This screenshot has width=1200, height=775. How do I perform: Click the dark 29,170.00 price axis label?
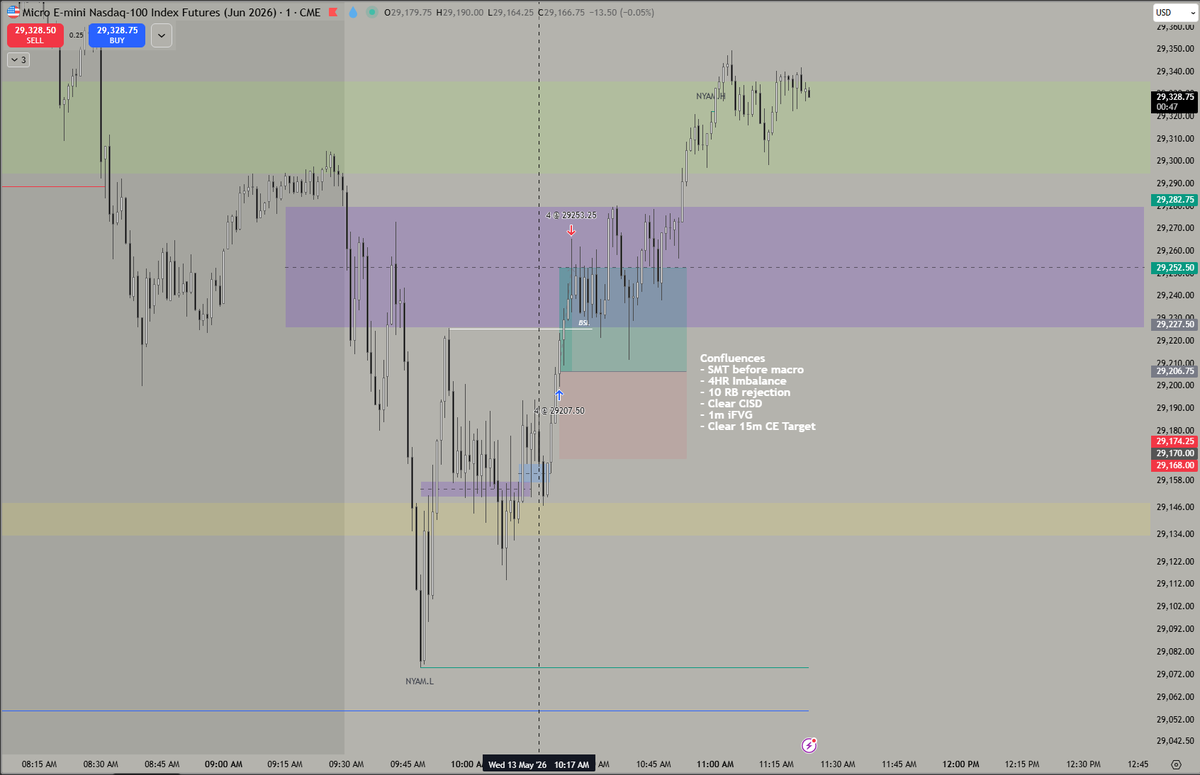point(1175,453)
